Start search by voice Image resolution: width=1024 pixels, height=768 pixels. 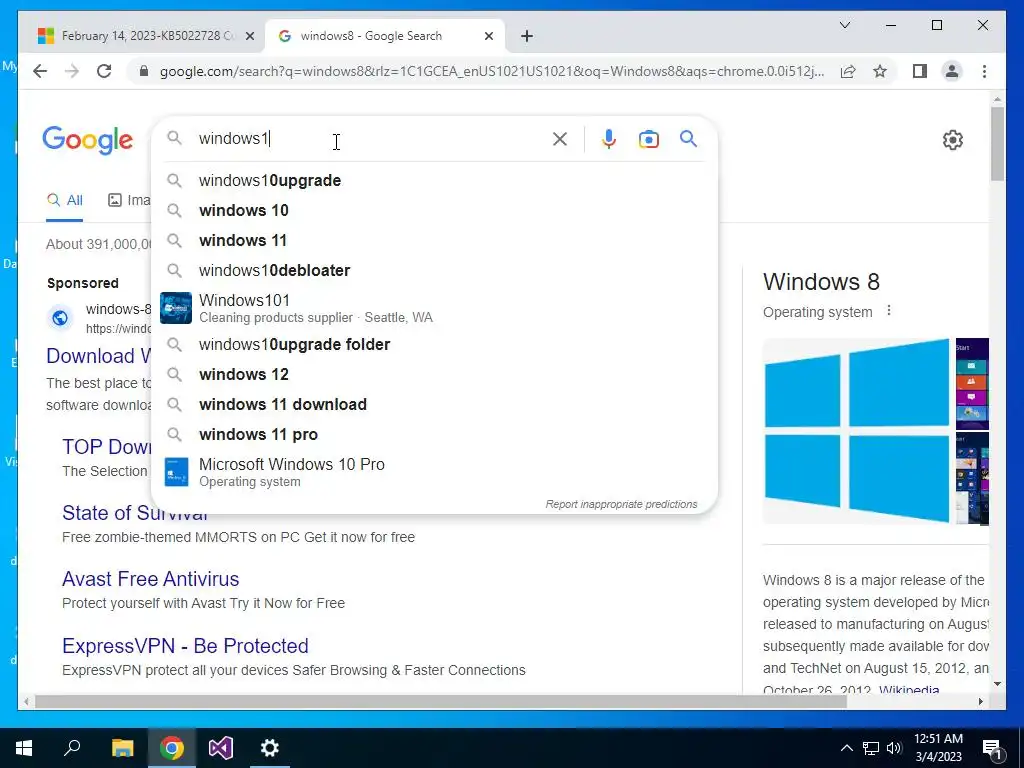pyautogui.click(x=609, y=139)
